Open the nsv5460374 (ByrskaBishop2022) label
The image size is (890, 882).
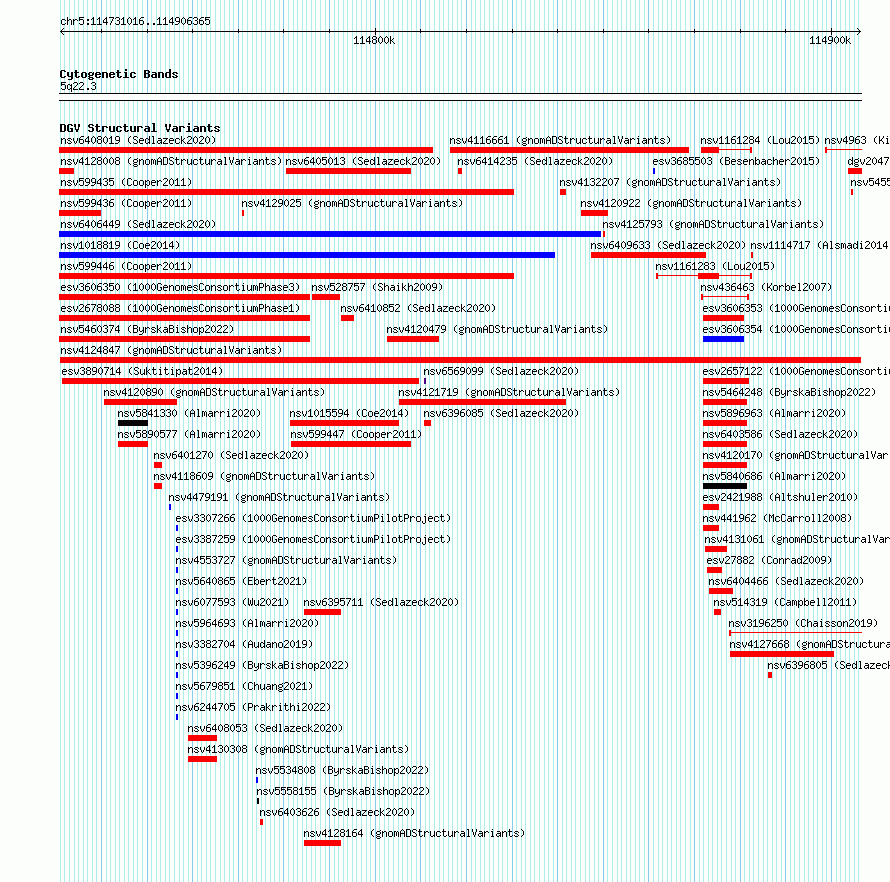tap(147, 329)
